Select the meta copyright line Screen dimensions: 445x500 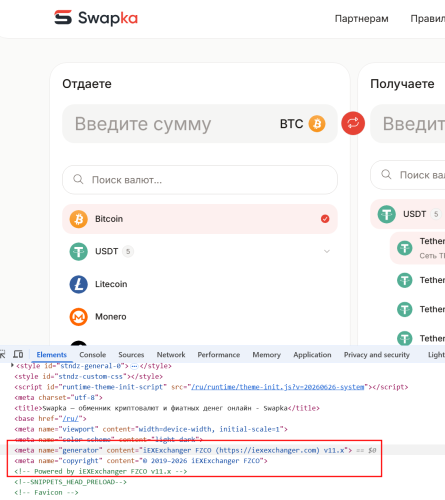click(x=141, y=461)
